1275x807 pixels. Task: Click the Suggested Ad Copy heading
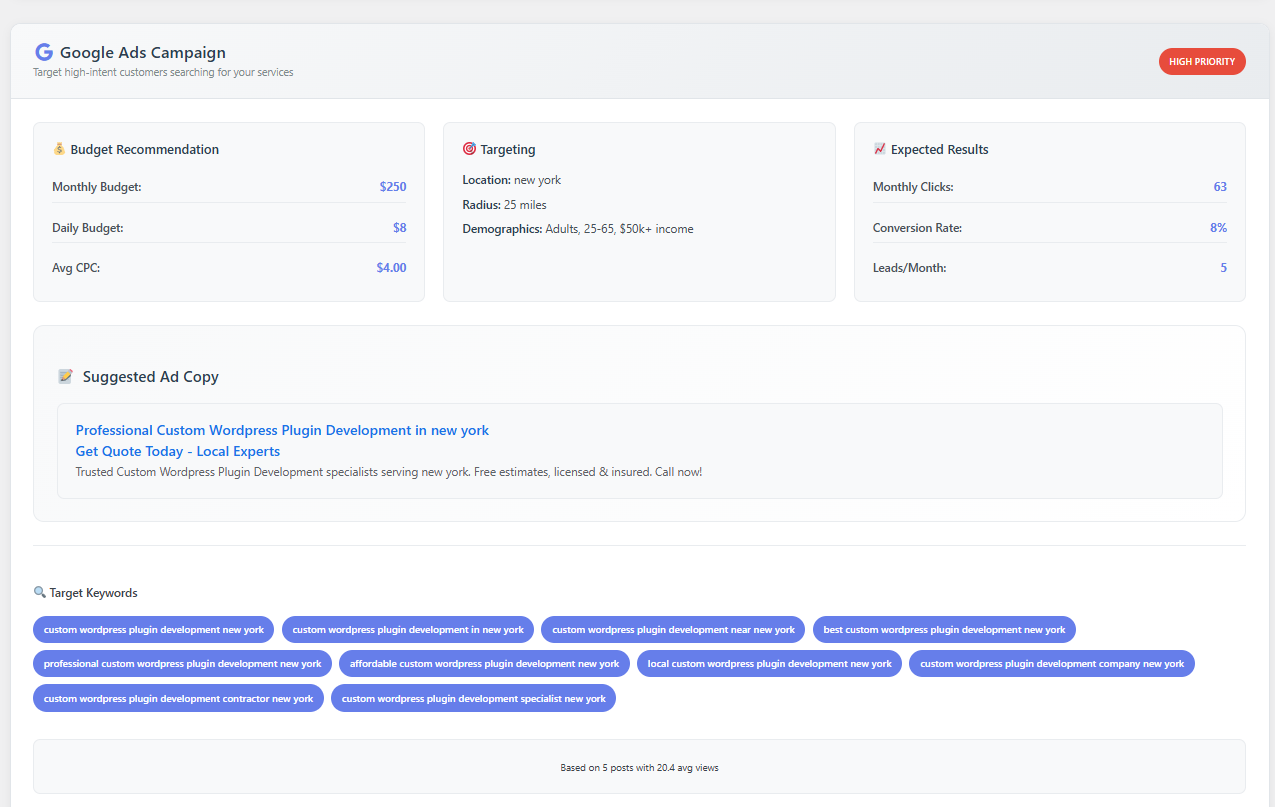click(151, 377)
